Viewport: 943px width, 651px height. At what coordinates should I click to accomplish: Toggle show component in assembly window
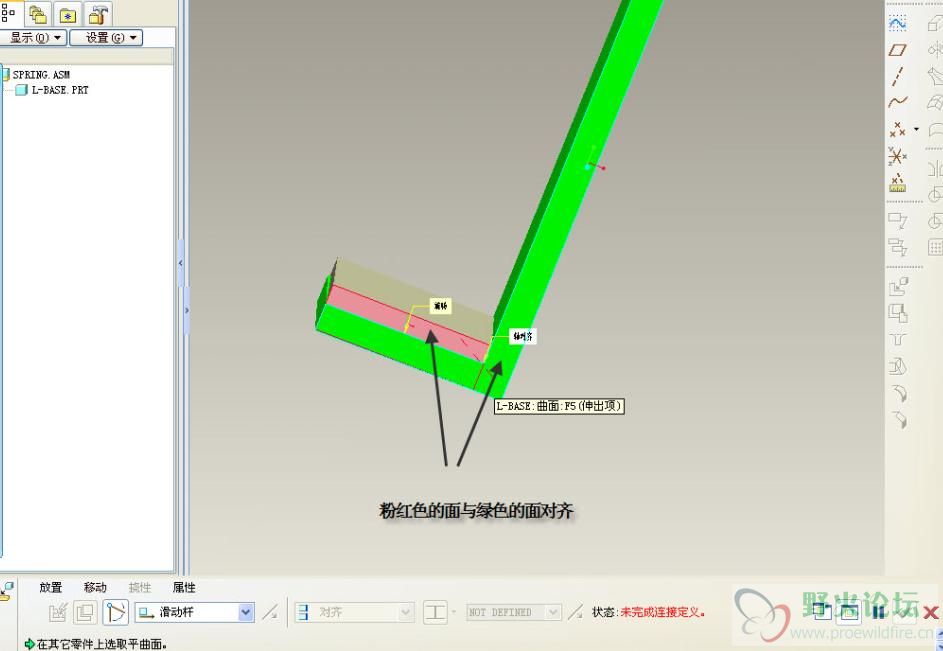coord(849,611)
